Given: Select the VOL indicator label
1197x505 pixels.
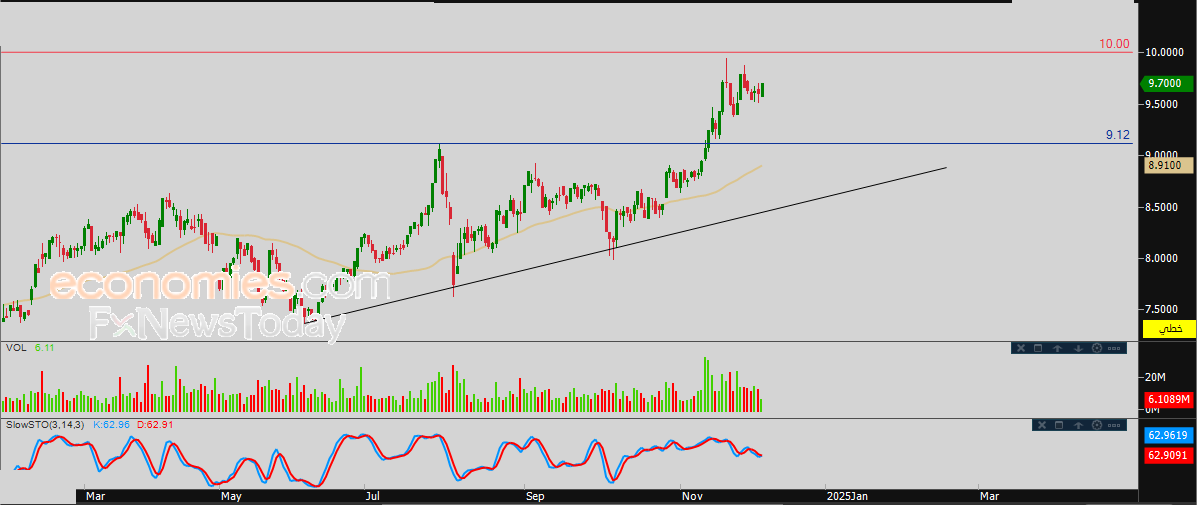Looking at the screenshot, I should click(15, 348).
